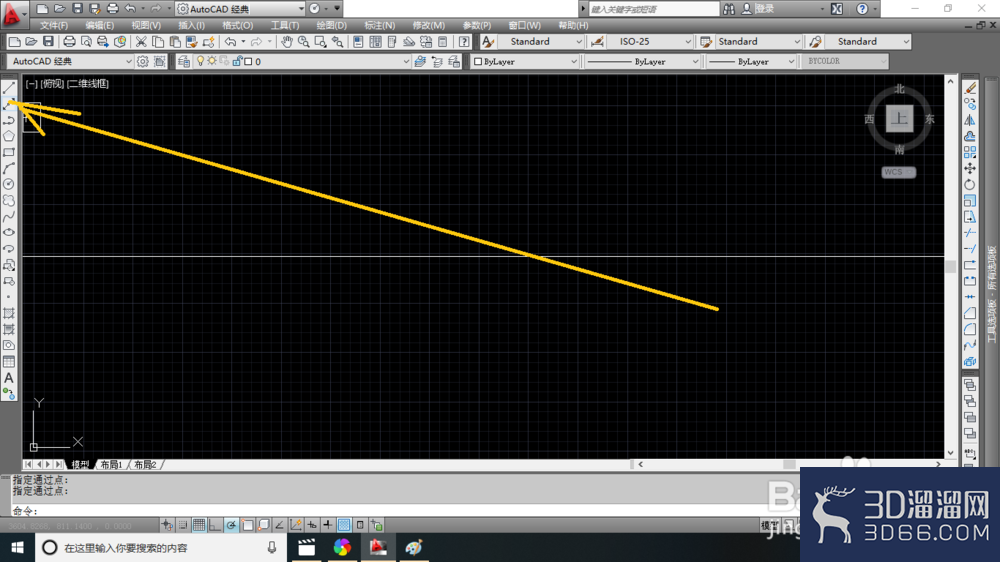Click the 北 direction on ViewCube compass
The height and width of the screenshot is (562, 1000).
click(x=899, y=89)
